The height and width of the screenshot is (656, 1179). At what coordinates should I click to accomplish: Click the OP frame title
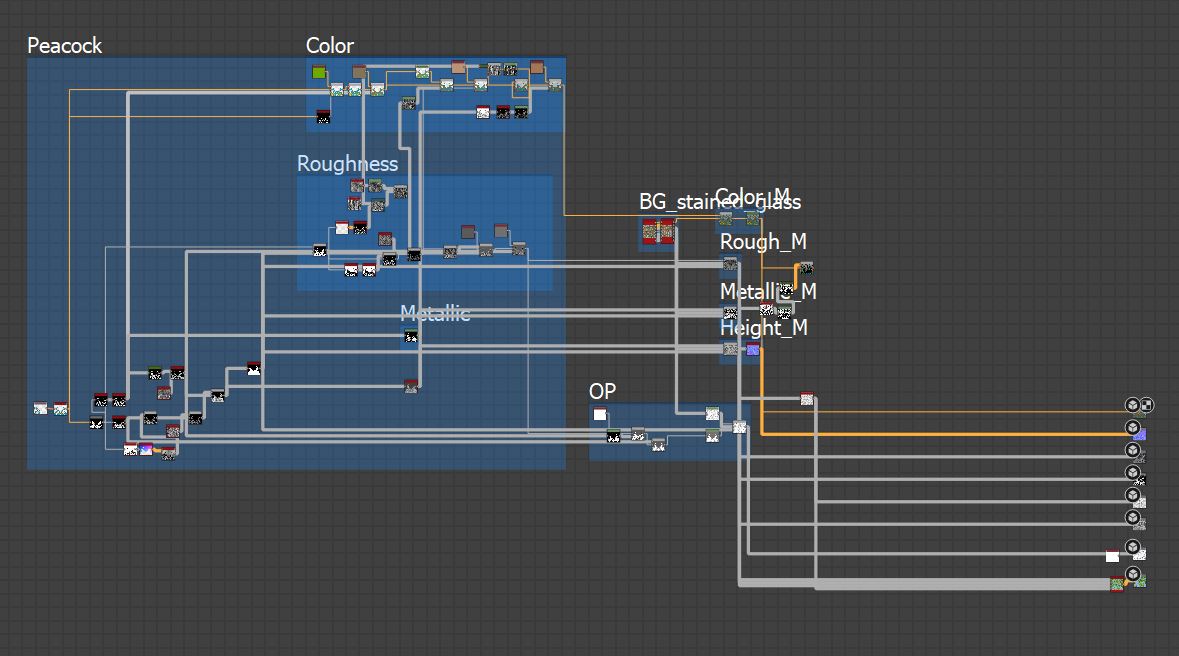pyautogui.click(x=602, y=391)
